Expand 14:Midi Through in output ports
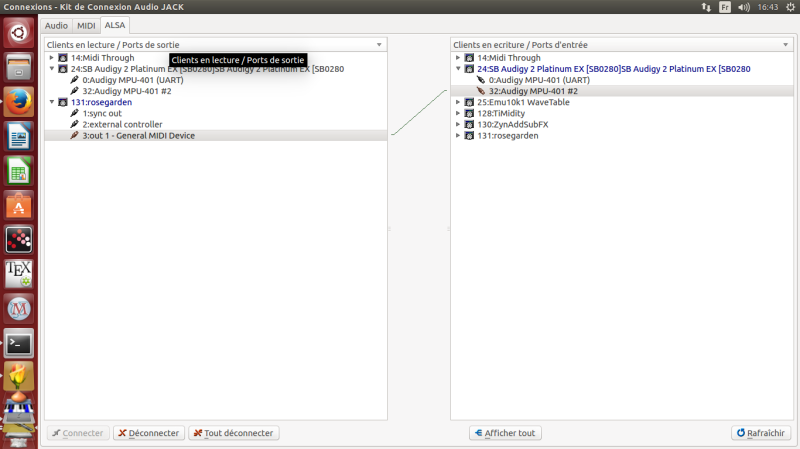Viewport: 800px width, 449px height. [x=52, y=58]
